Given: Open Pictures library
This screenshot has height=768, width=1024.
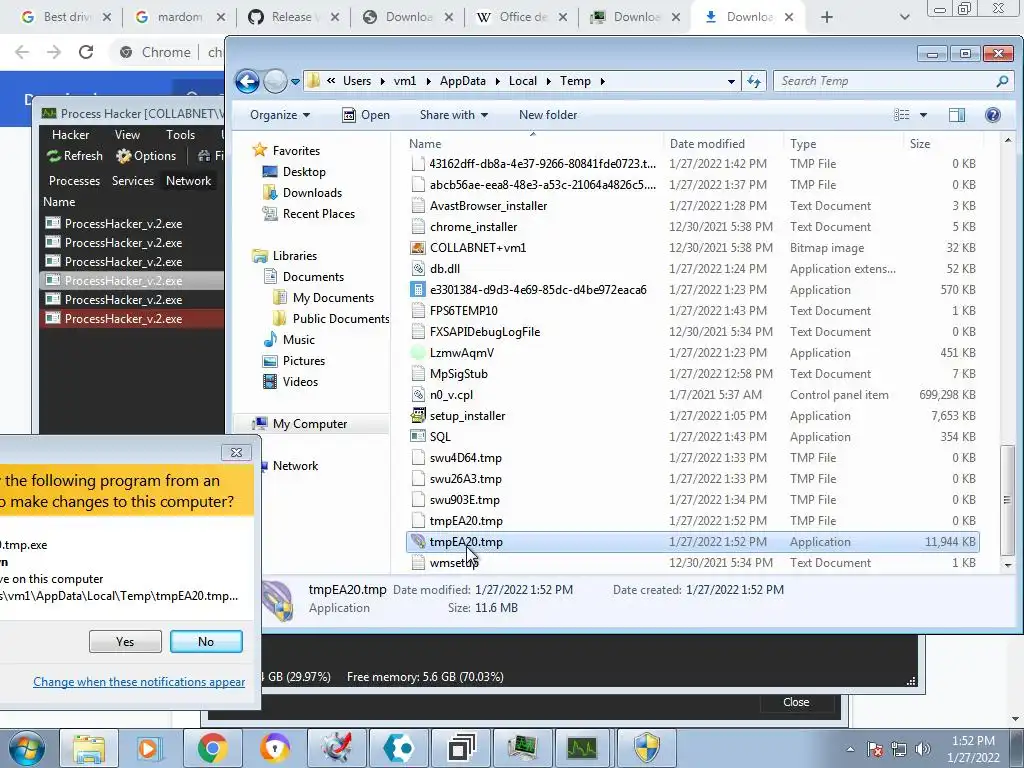Looking at the screenshot, I should click(x=304, y=360).
